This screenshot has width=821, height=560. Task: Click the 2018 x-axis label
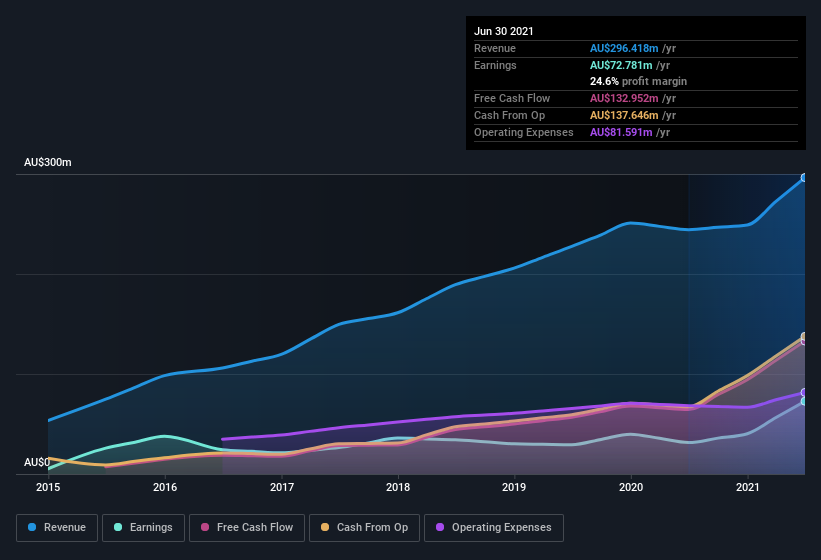[398, 487]
